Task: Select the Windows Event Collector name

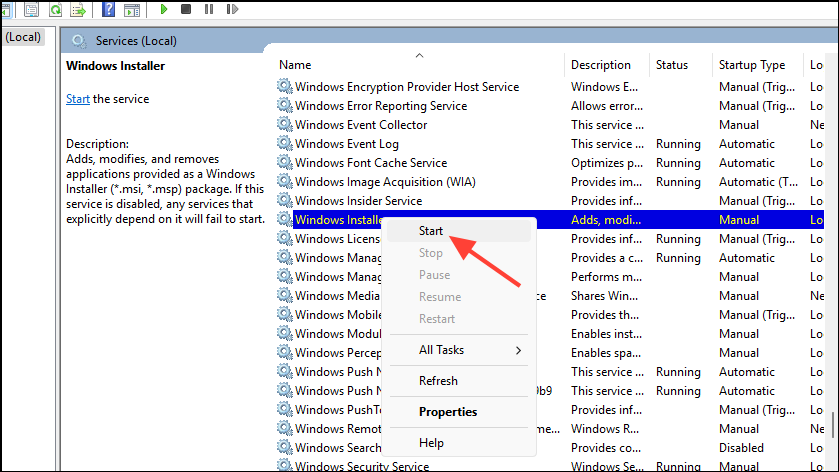Action: (361, 125)
